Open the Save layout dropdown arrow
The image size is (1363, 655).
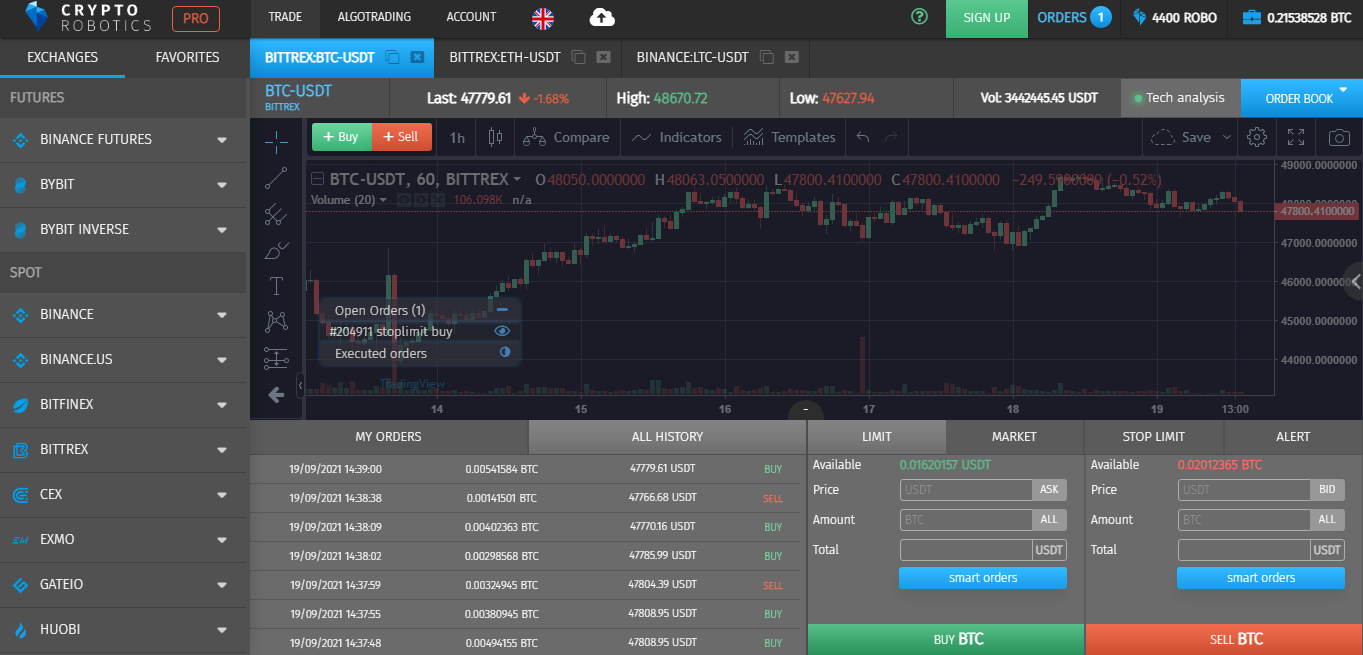pyautogui.click(x=1227, y=137)
